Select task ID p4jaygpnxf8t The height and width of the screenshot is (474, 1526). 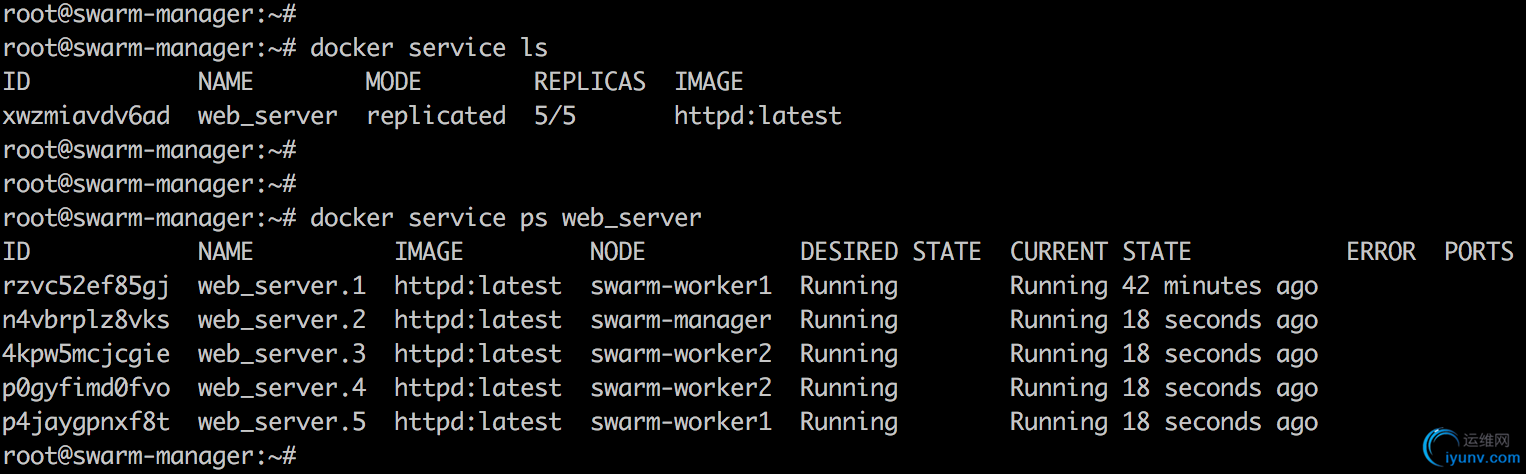point(86,422)
